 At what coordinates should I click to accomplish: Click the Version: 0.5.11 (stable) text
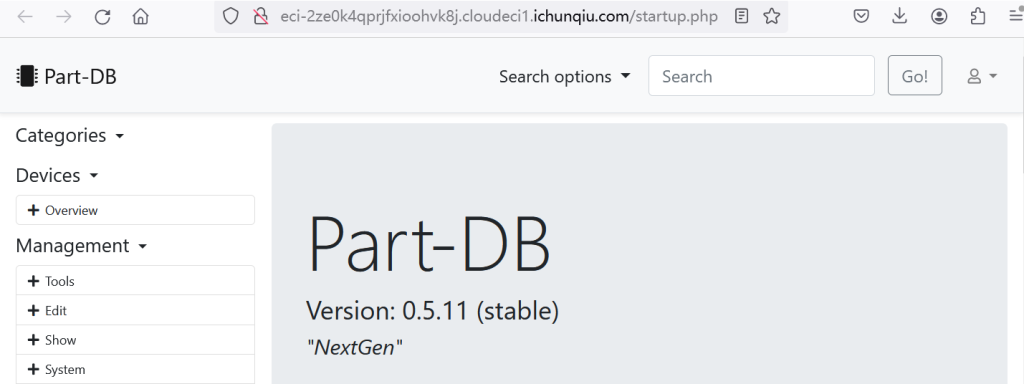[x=432, y=311]
